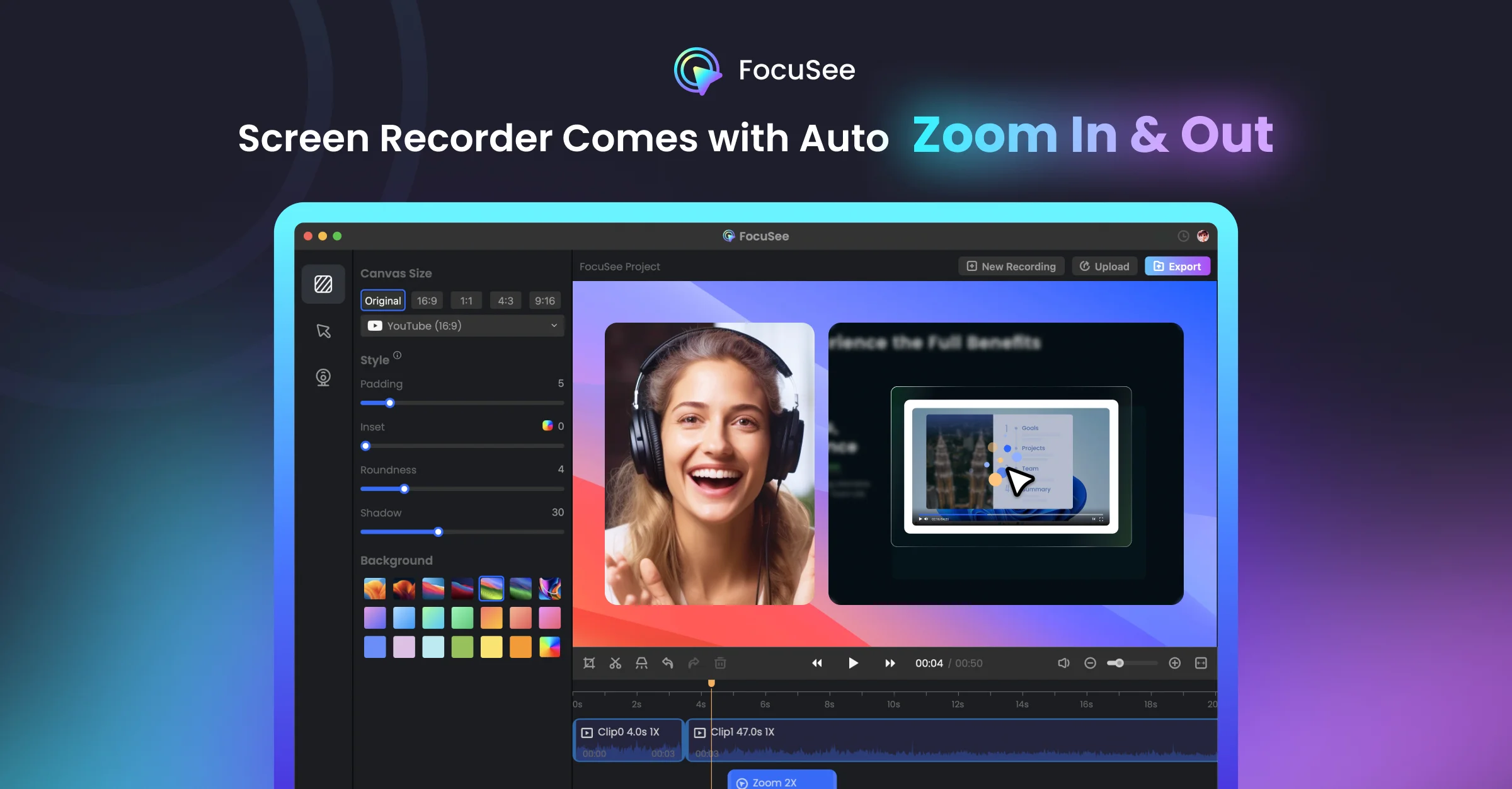Select the 16:9 canvas ratio
Viewport: 1512px width, 789px height.
tap(427, 301)
